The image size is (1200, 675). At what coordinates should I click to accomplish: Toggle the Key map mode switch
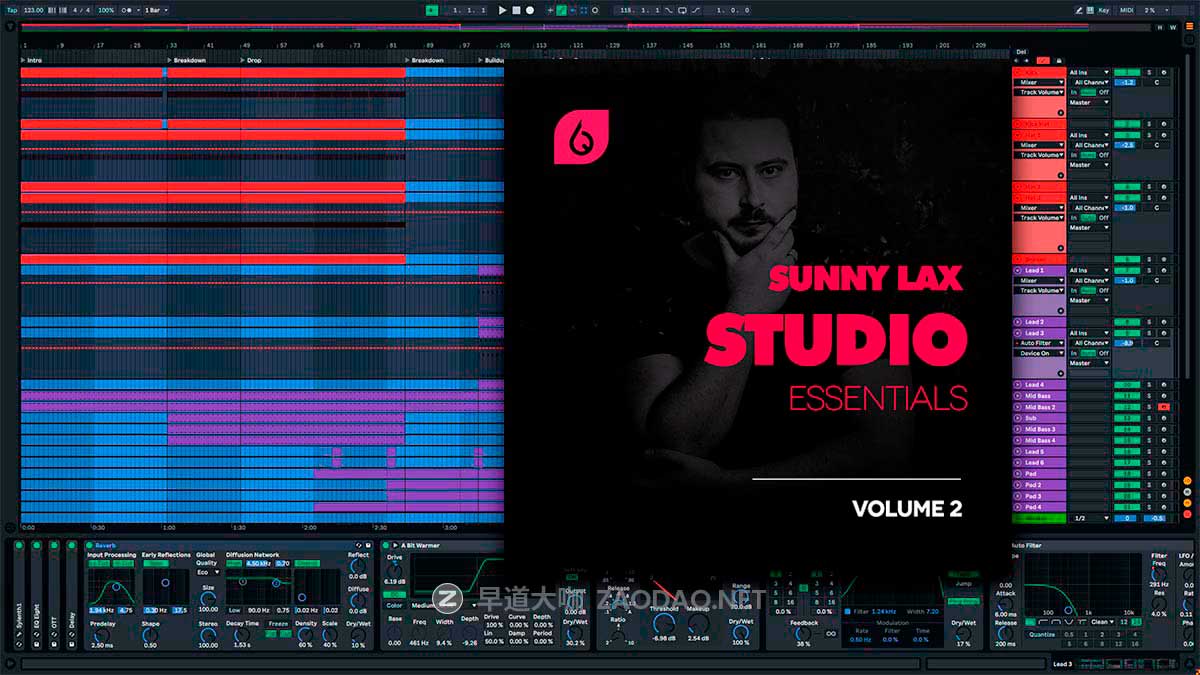click(x=1104, y=10)
